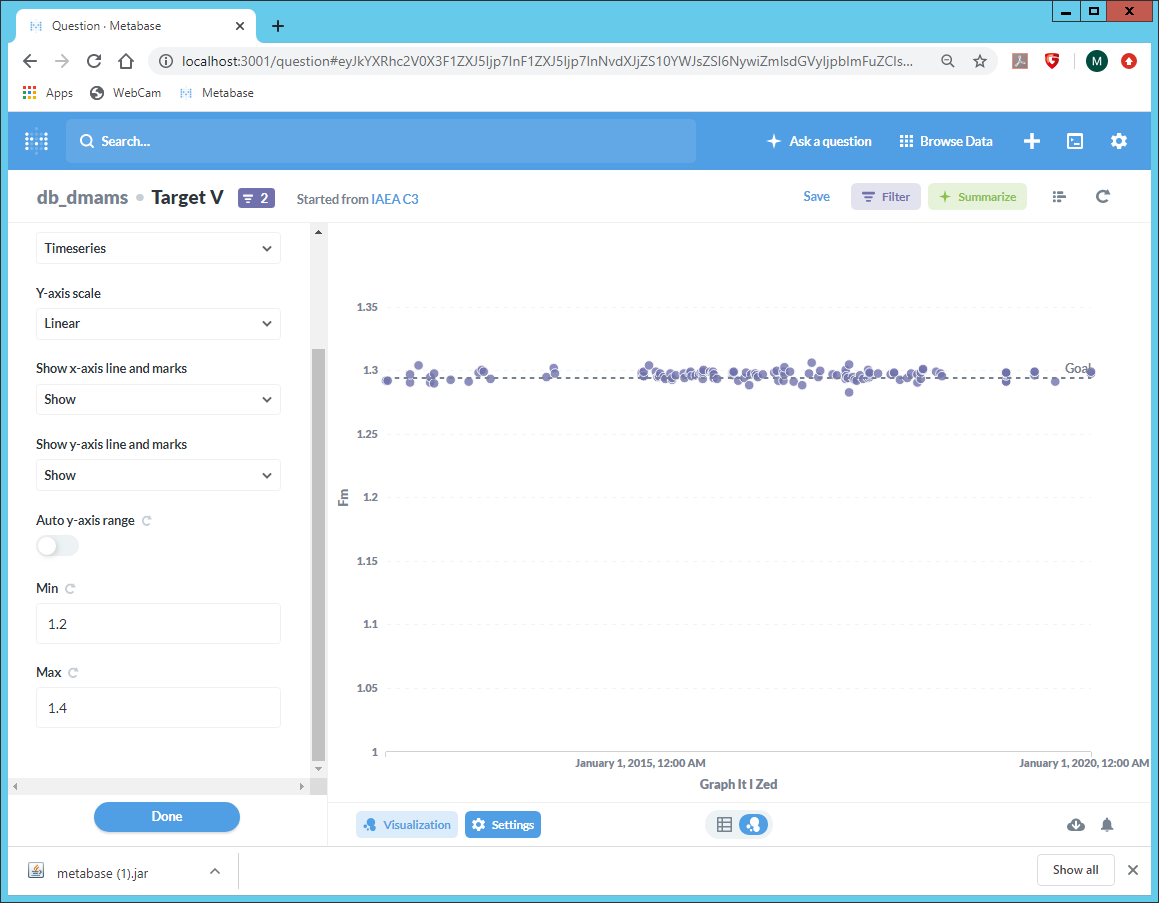Click Show all downloads button
This screenshot has height=903, width=1159.
click(1075, 870)
